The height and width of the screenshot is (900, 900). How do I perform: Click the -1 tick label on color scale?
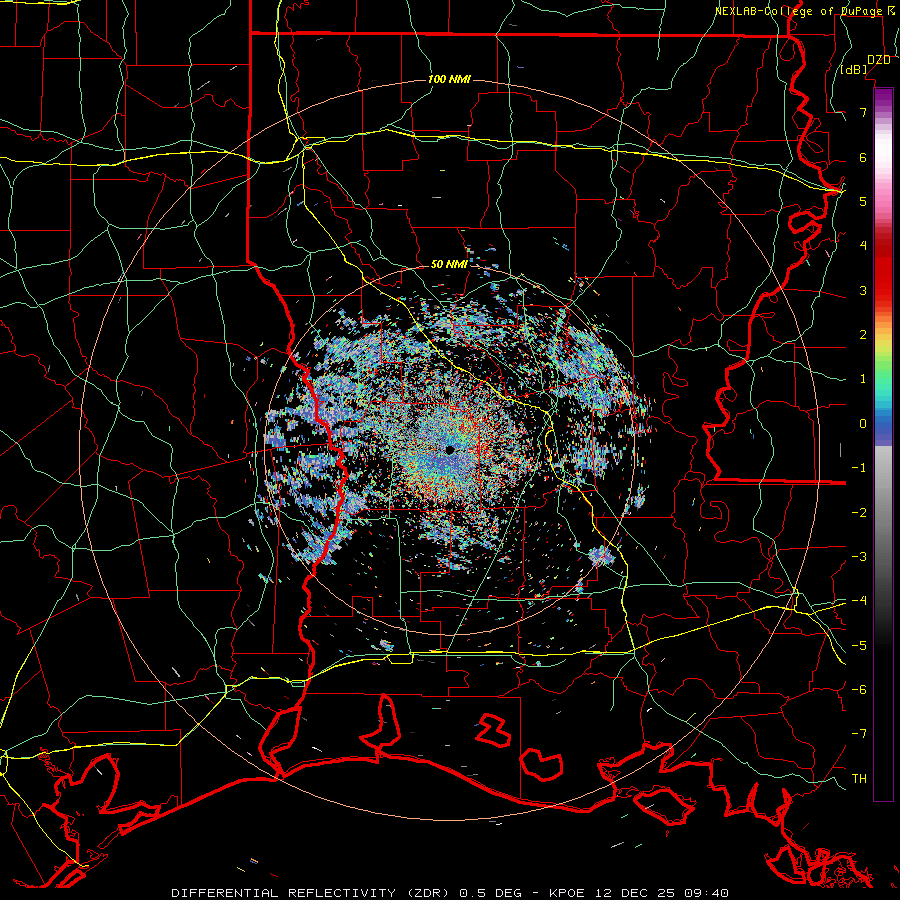(859, 468)
